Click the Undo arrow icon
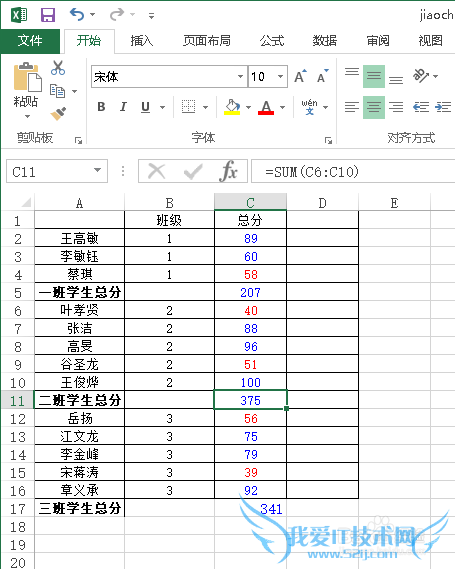Screen dimensions: 455x569 [x=77, y=15]
